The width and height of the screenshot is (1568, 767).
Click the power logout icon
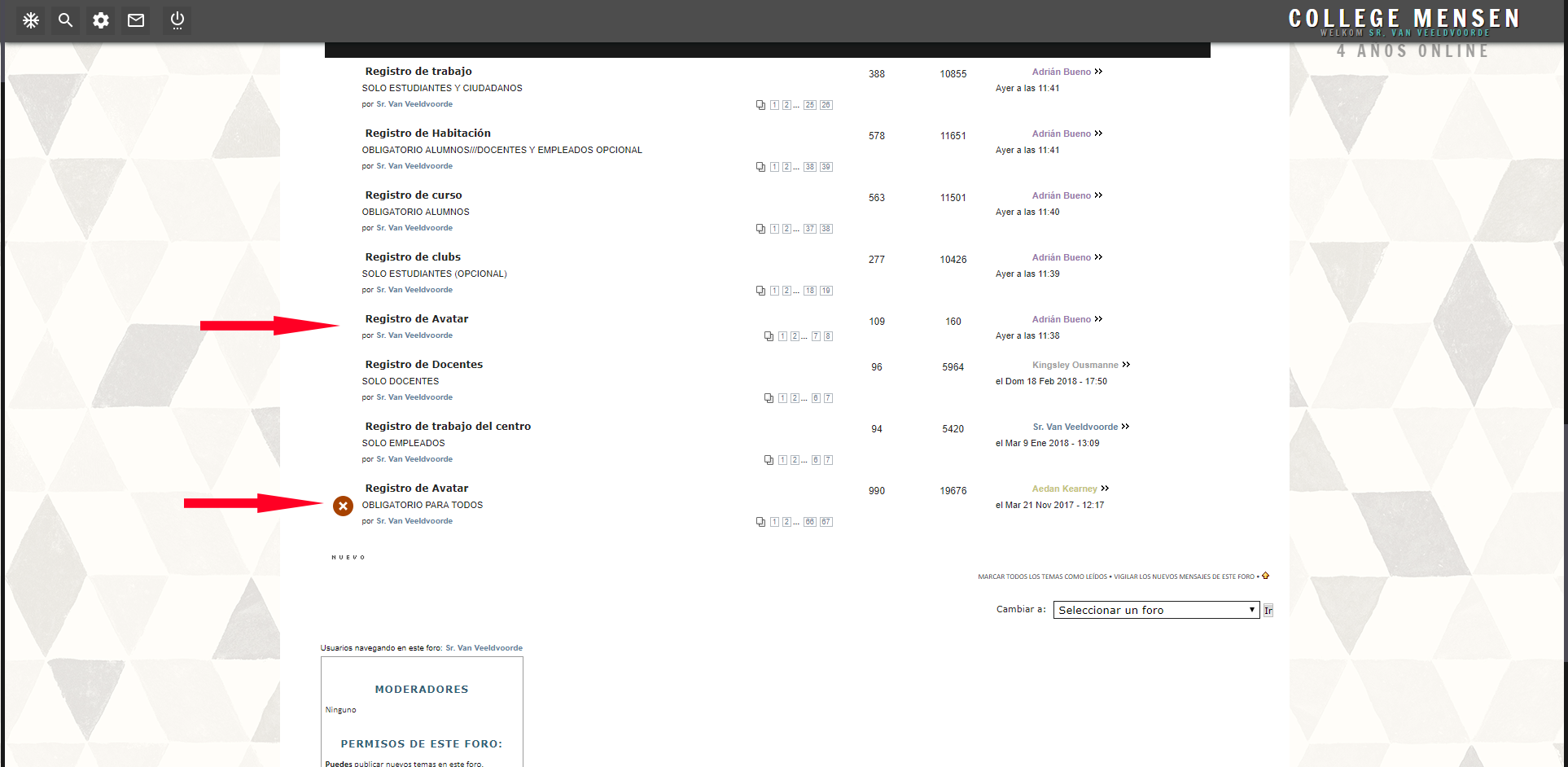point(177,20)
